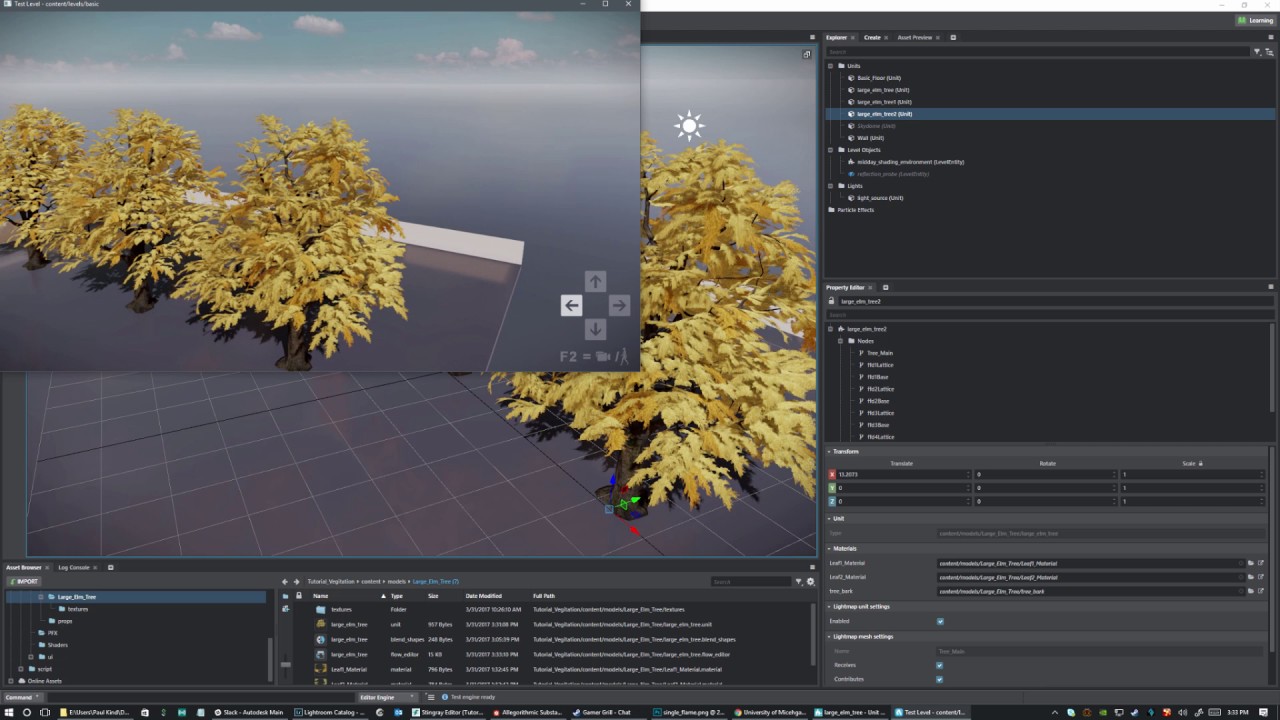This screenshot has width=1280, height=720.
Task: Select the textures folder in asset tree
Action: pos(77,609)
